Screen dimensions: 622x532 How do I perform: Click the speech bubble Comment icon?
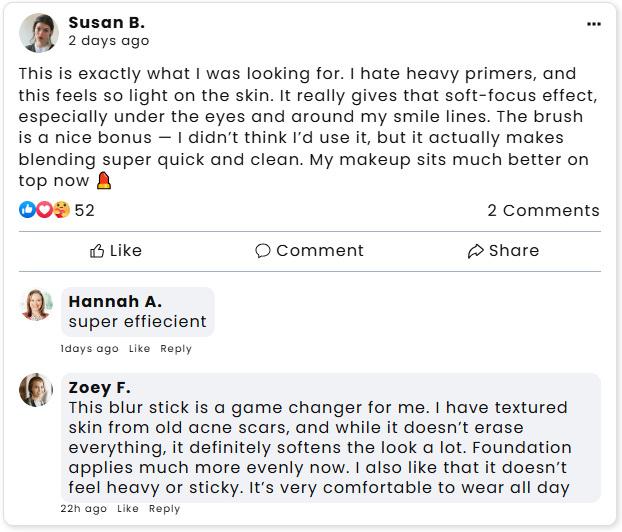point(263,251)
